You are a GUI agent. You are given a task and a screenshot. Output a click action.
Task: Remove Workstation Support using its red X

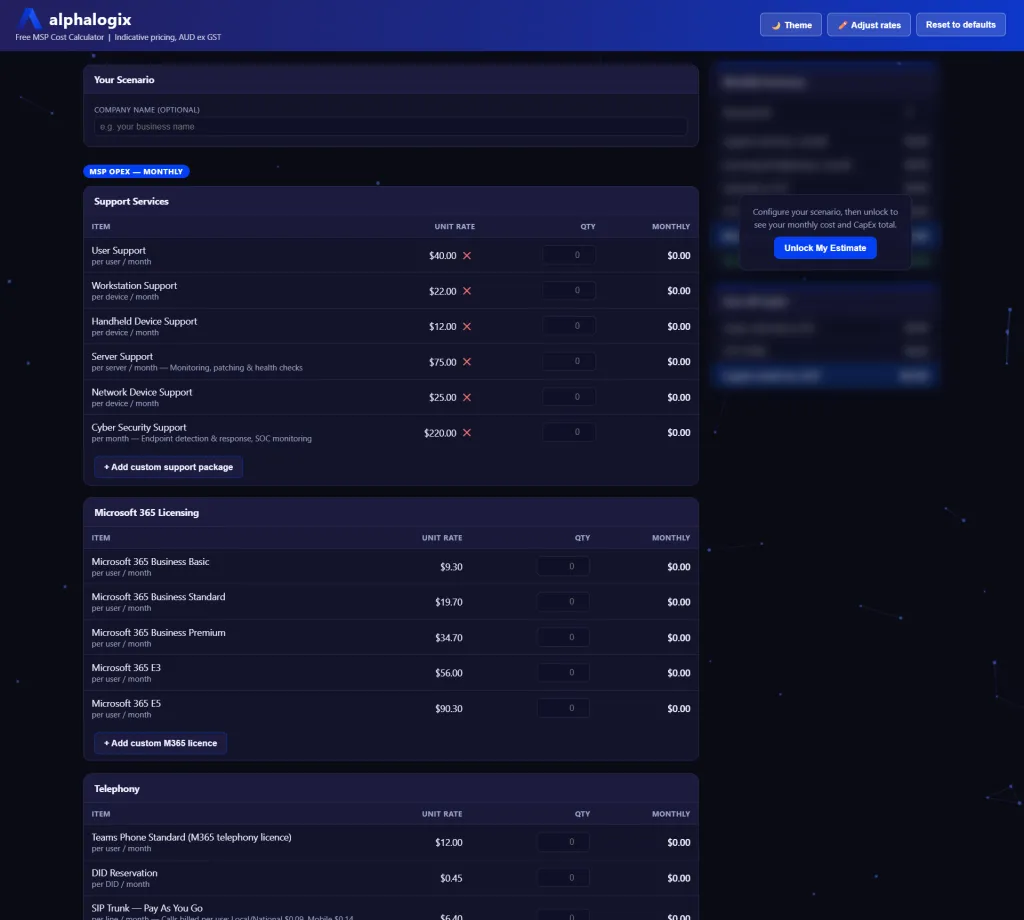click(x=467, y=291)
